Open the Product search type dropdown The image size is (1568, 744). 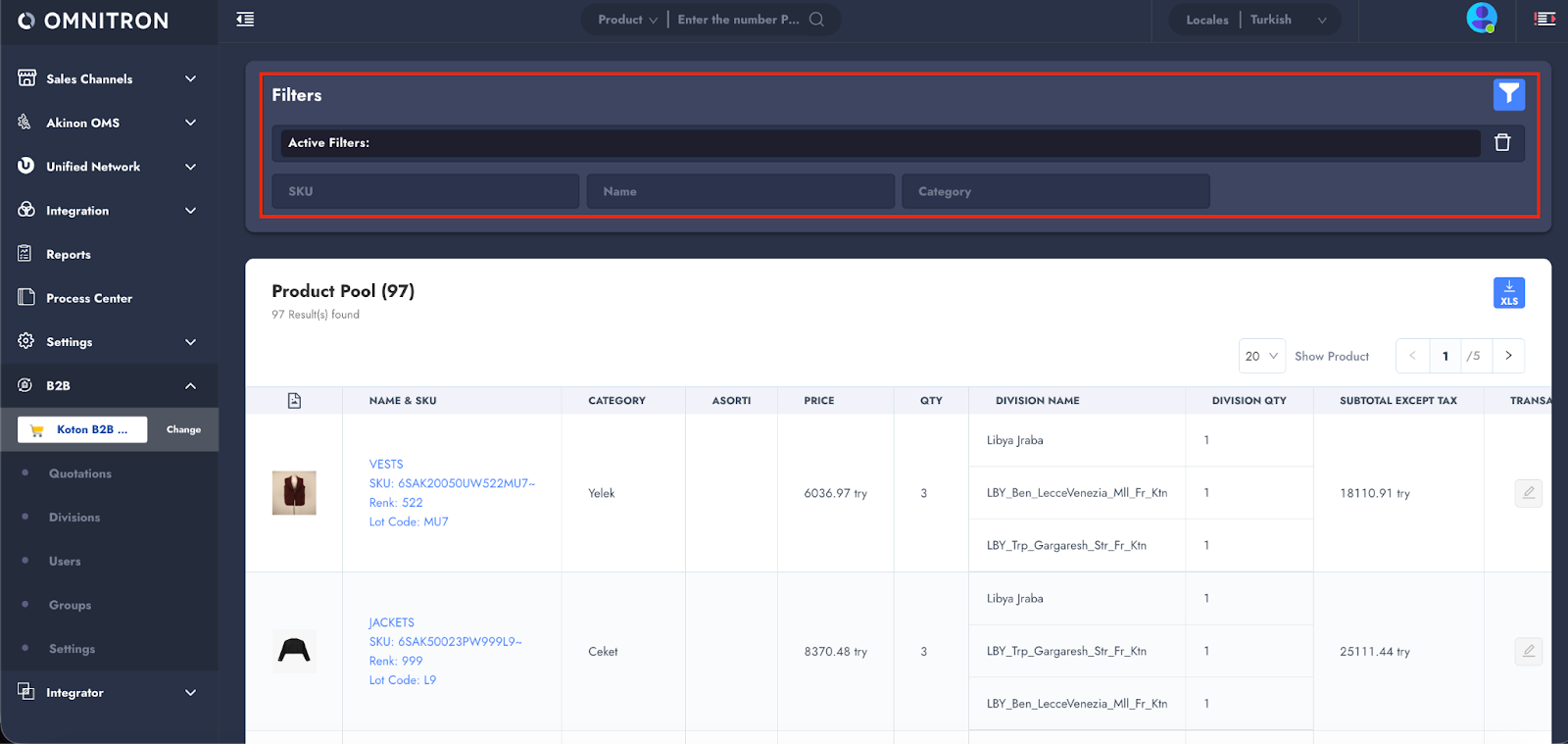click(x=627, y=20)
